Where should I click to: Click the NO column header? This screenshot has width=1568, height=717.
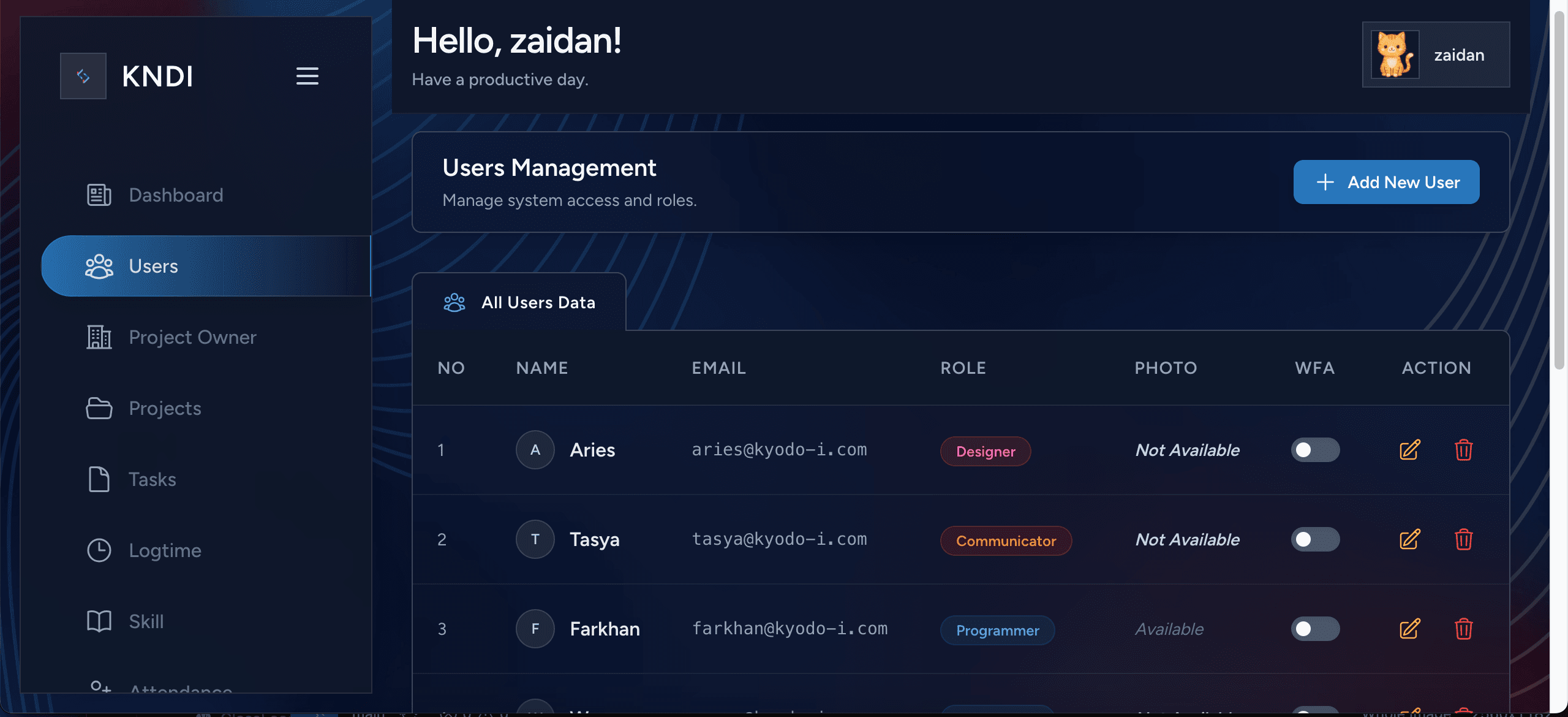click(451, 368)
